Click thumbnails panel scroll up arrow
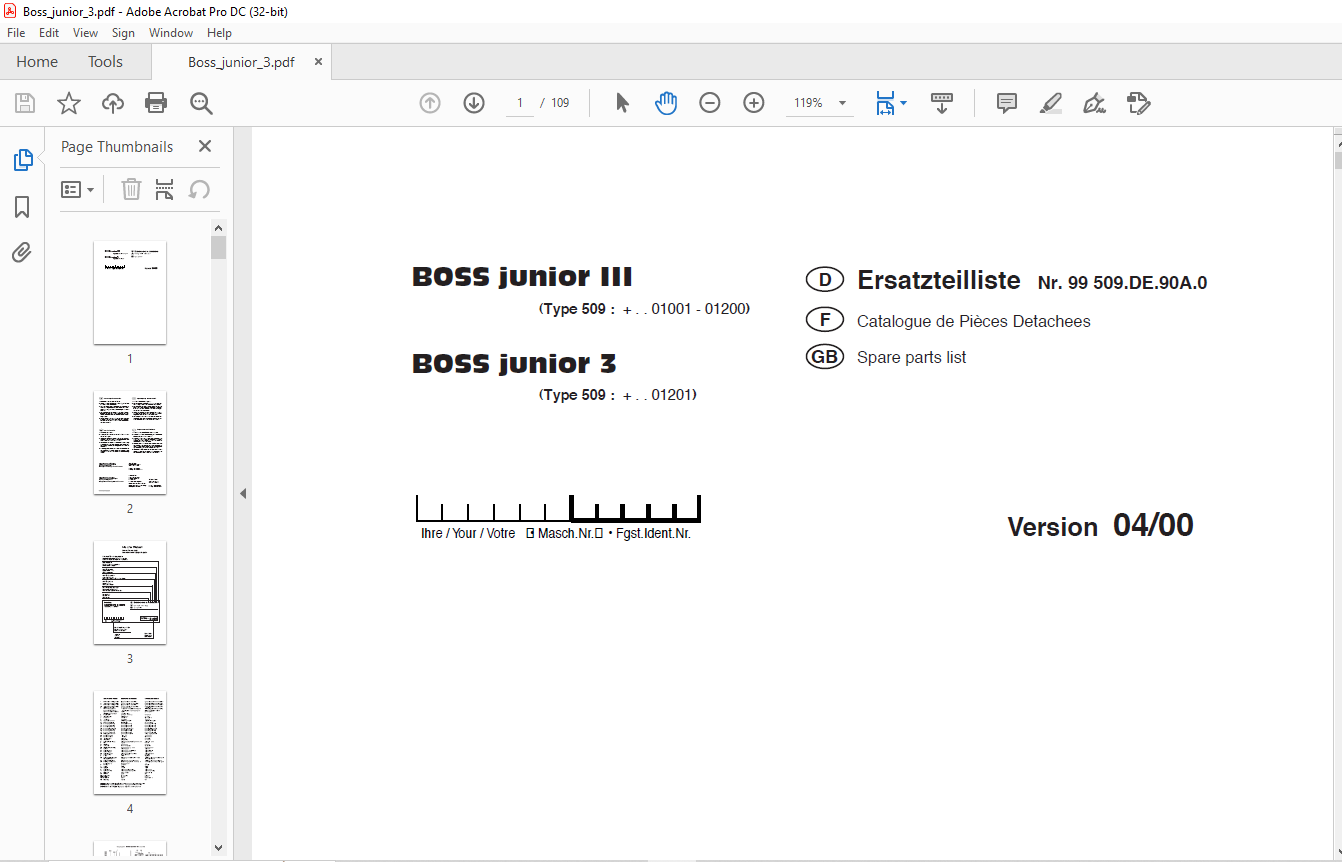This screenshot has width=1342, height=862. [219, 226]
